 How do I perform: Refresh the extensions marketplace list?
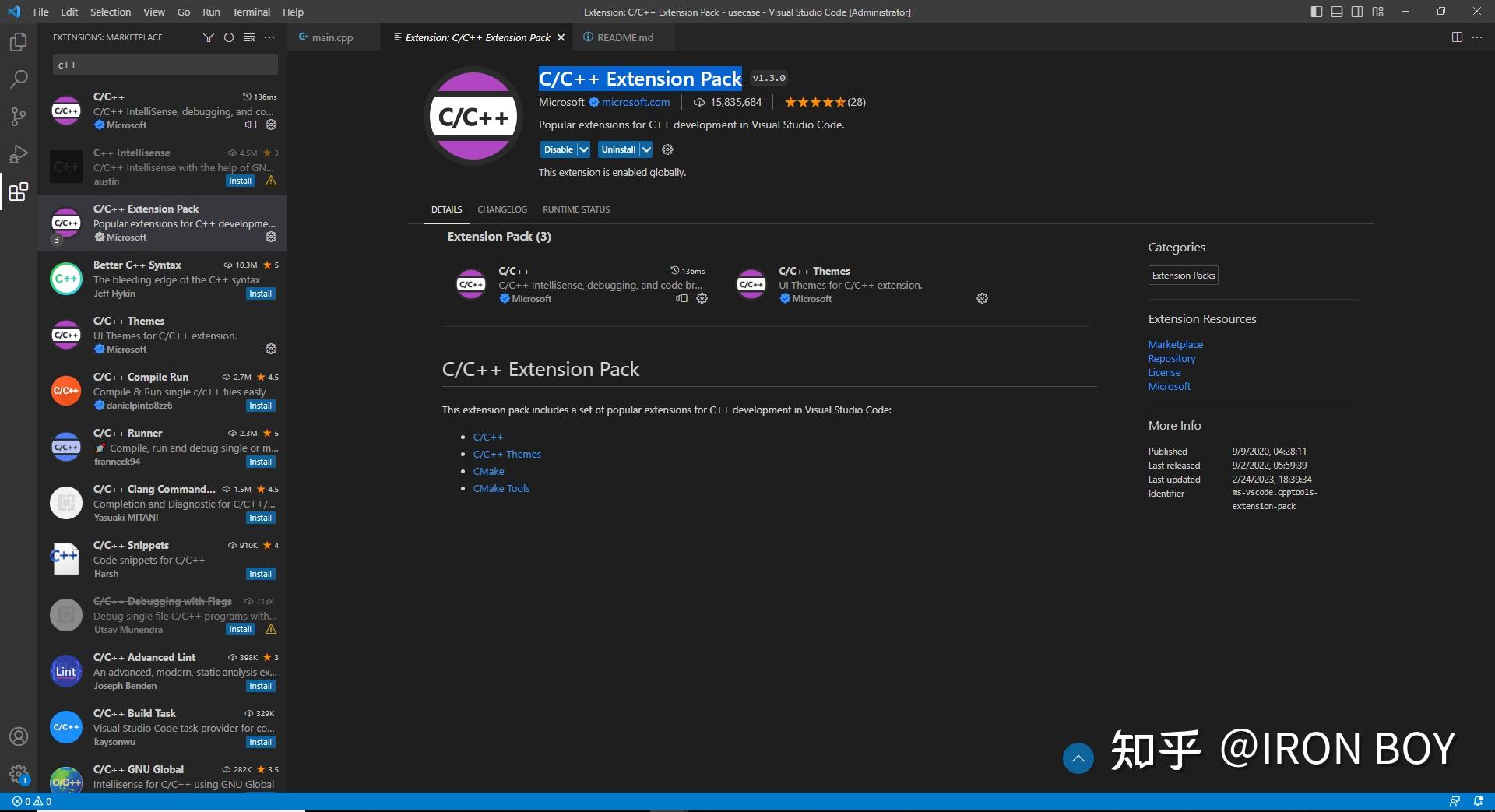228,37
